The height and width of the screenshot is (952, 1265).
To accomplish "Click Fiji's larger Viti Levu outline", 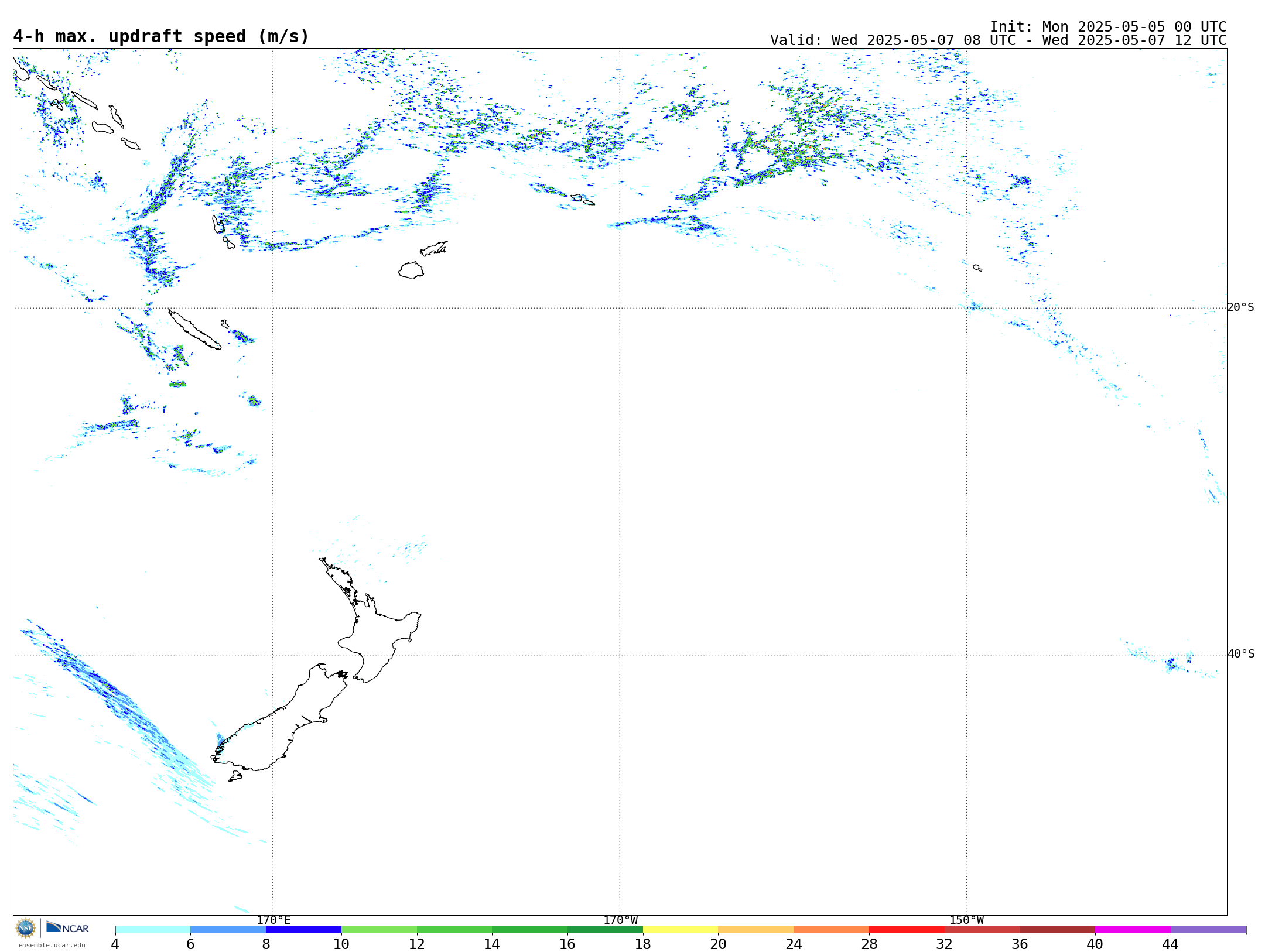I will coord(411,270).
